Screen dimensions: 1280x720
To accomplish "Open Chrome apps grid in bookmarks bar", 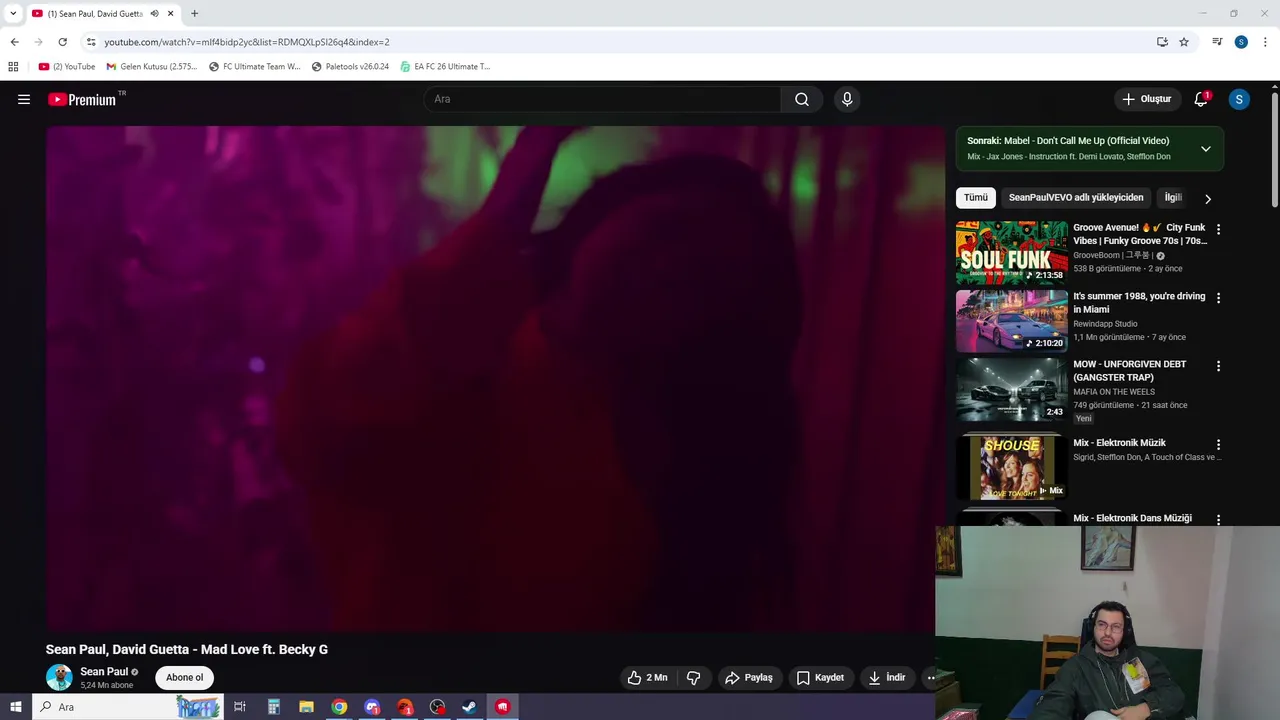I will pyautogui.click(x=13, y=67).
